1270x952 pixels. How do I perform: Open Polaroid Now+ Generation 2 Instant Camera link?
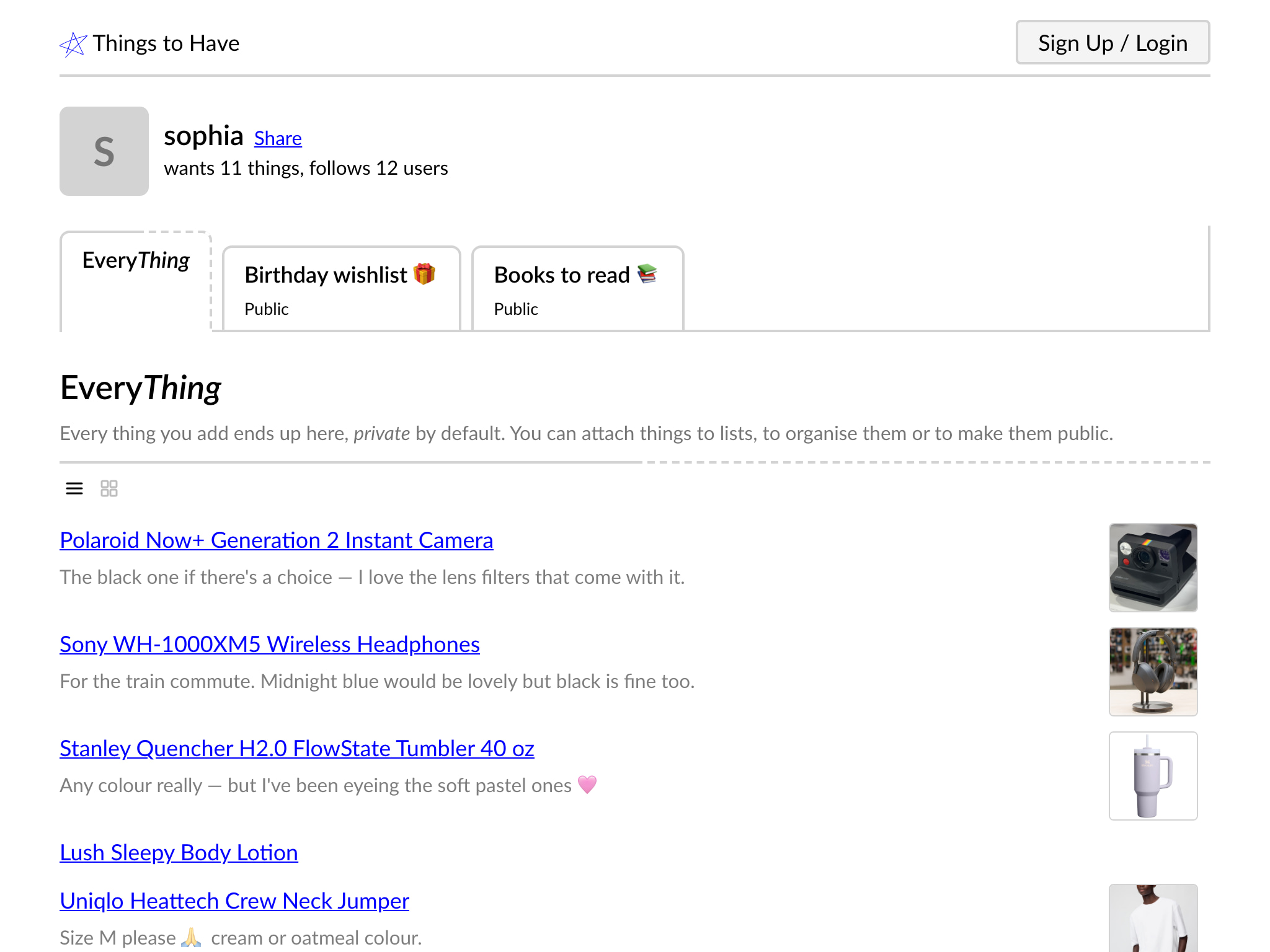277,540
